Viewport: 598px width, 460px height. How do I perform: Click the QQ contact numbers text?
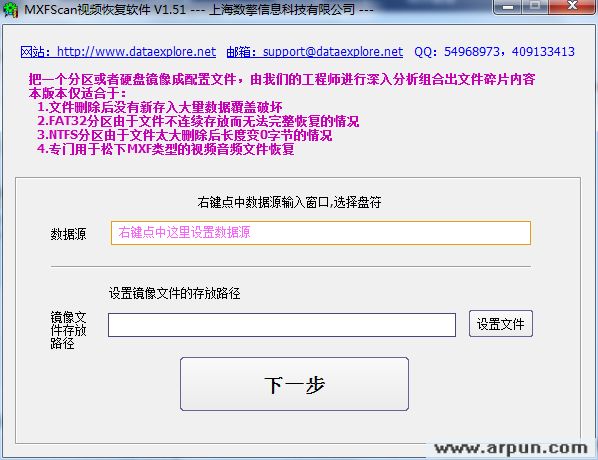[495, 51]
